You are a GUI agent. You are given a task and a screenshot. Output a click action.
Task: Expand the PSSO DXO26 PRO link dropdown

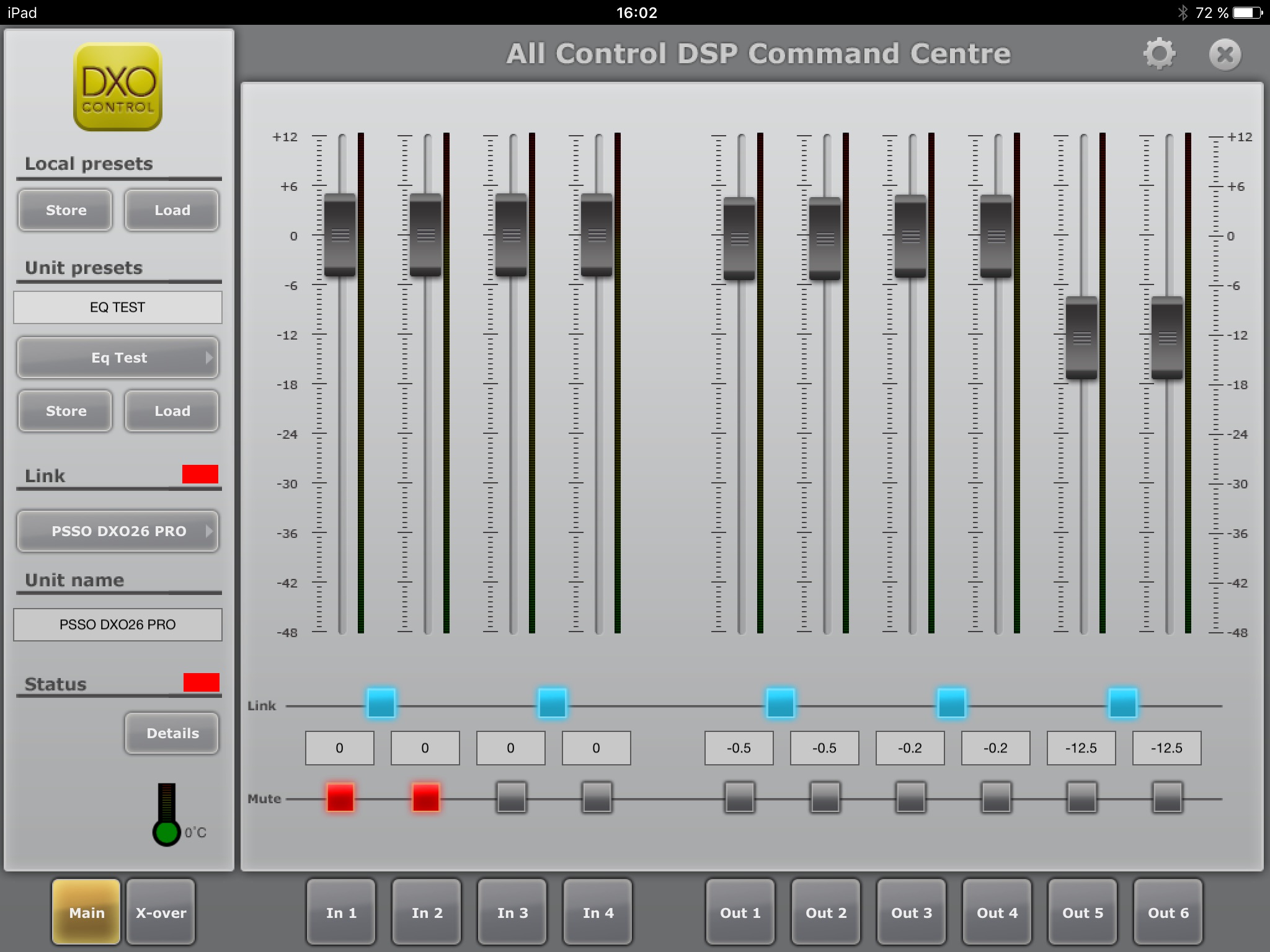pos(118,531)
